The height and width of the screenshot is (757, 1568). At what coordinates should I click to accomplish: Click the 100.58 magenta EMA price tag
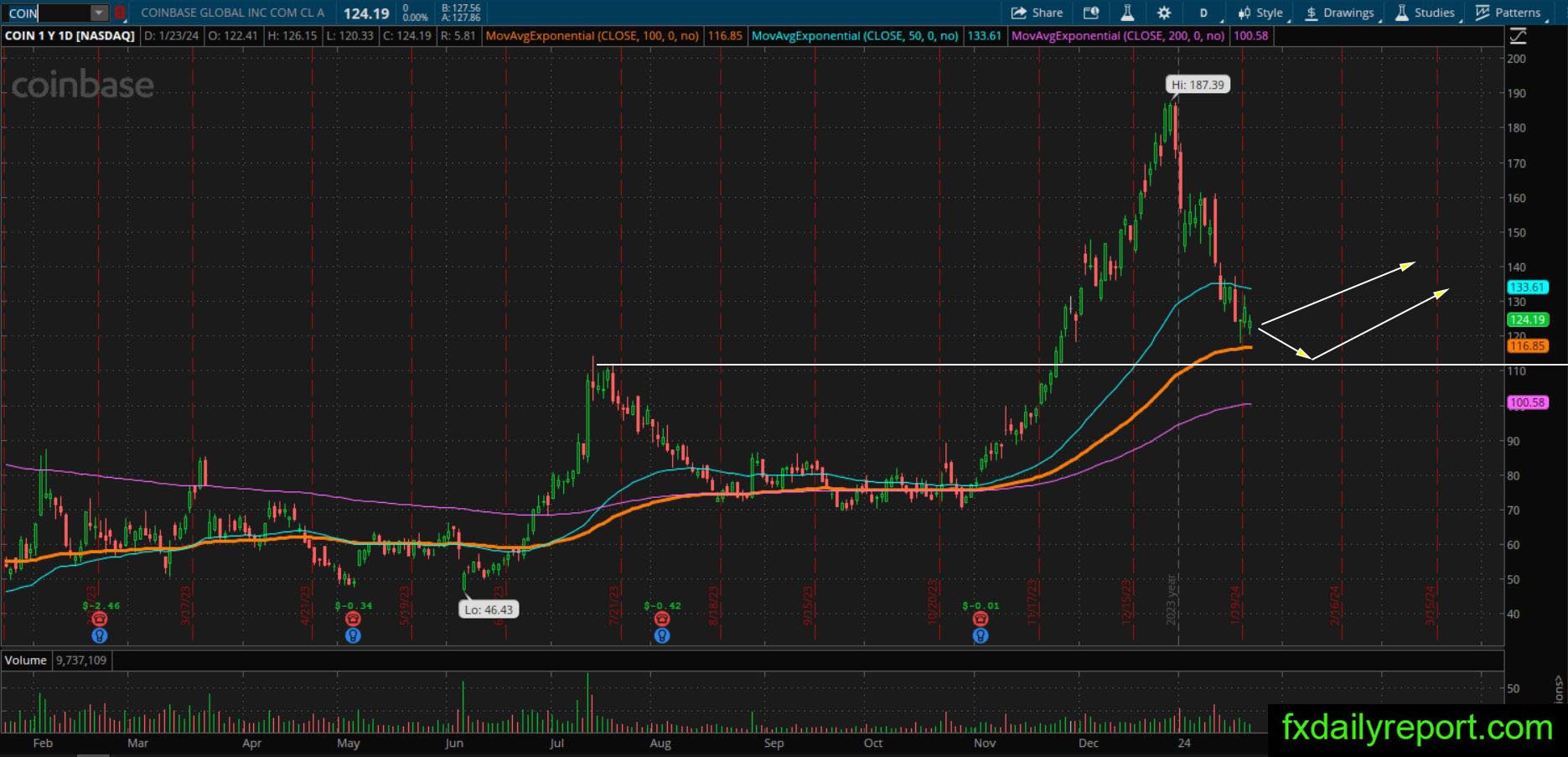(1526, 403)
